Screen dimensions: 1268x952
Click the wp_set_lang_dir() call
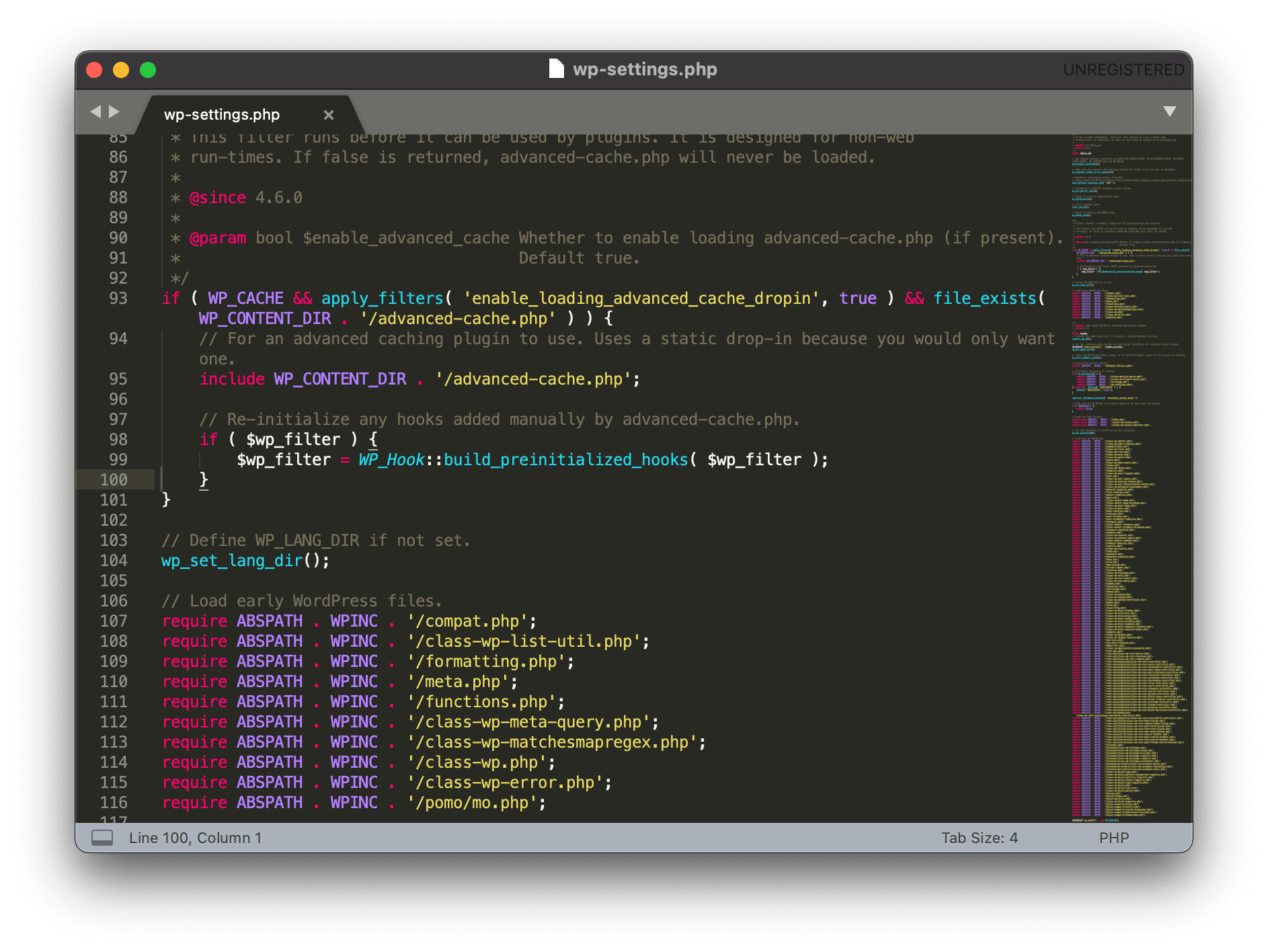click(245, 561)
